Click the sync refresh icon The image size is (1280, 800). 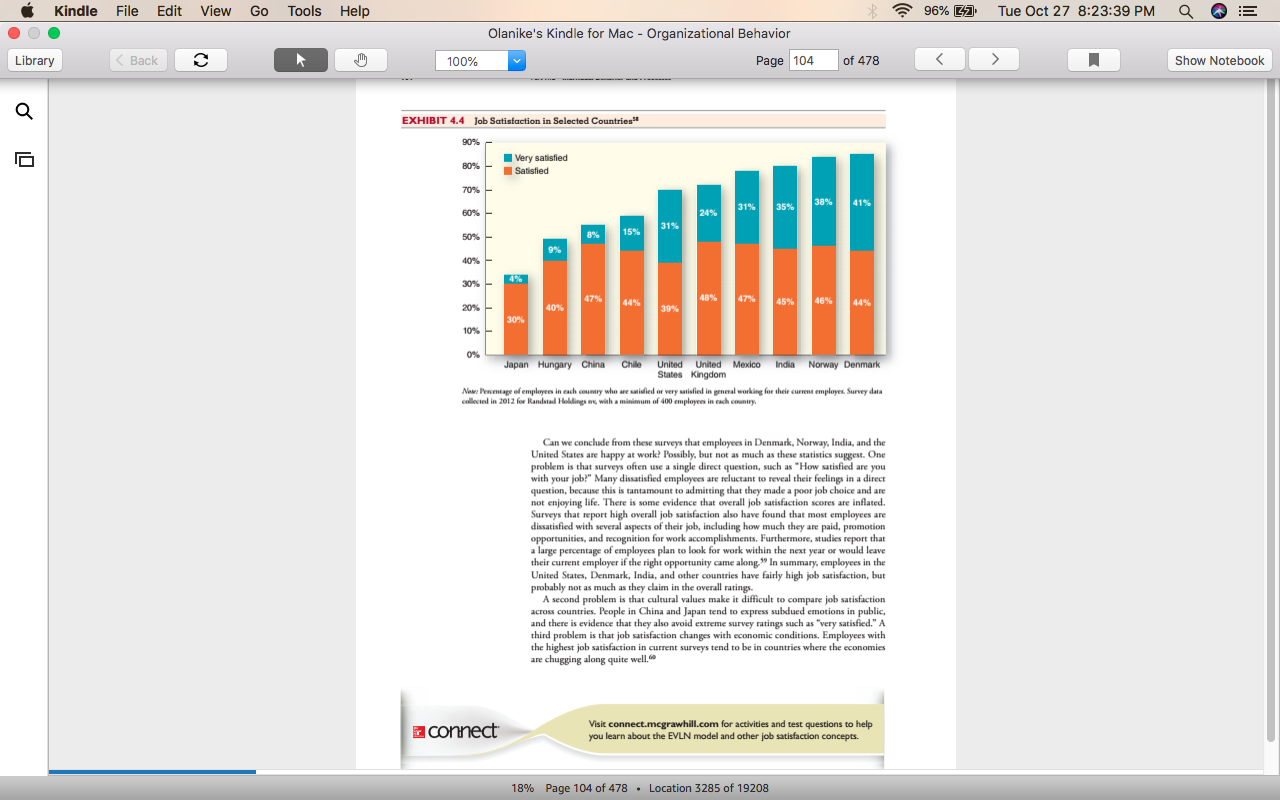click(201, 60)
